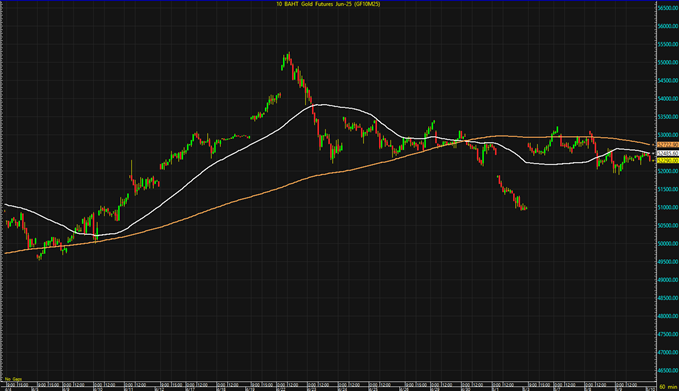This screenshot has height=391, width=679.
Task: Click the 49500.00 price axis label
Action: pyautogui.click(x=668, y=262)
